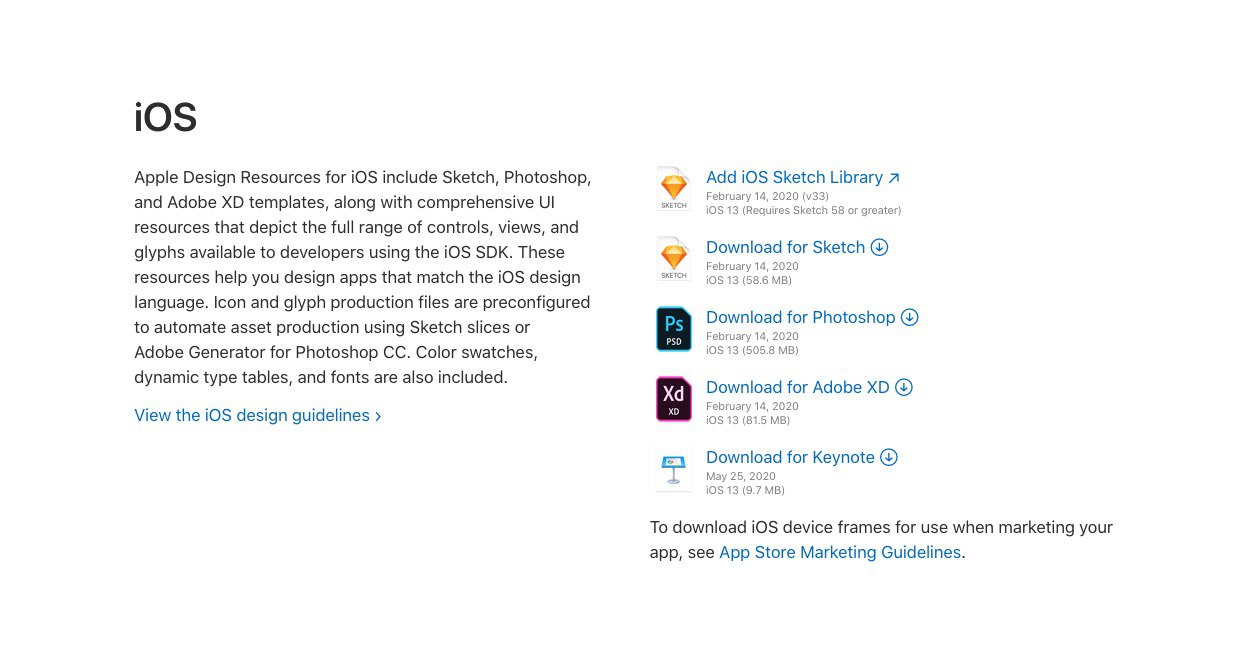Select the Download for Adobe XD link text
Viewport: 1253px width, 659px height.
[798, 387]
